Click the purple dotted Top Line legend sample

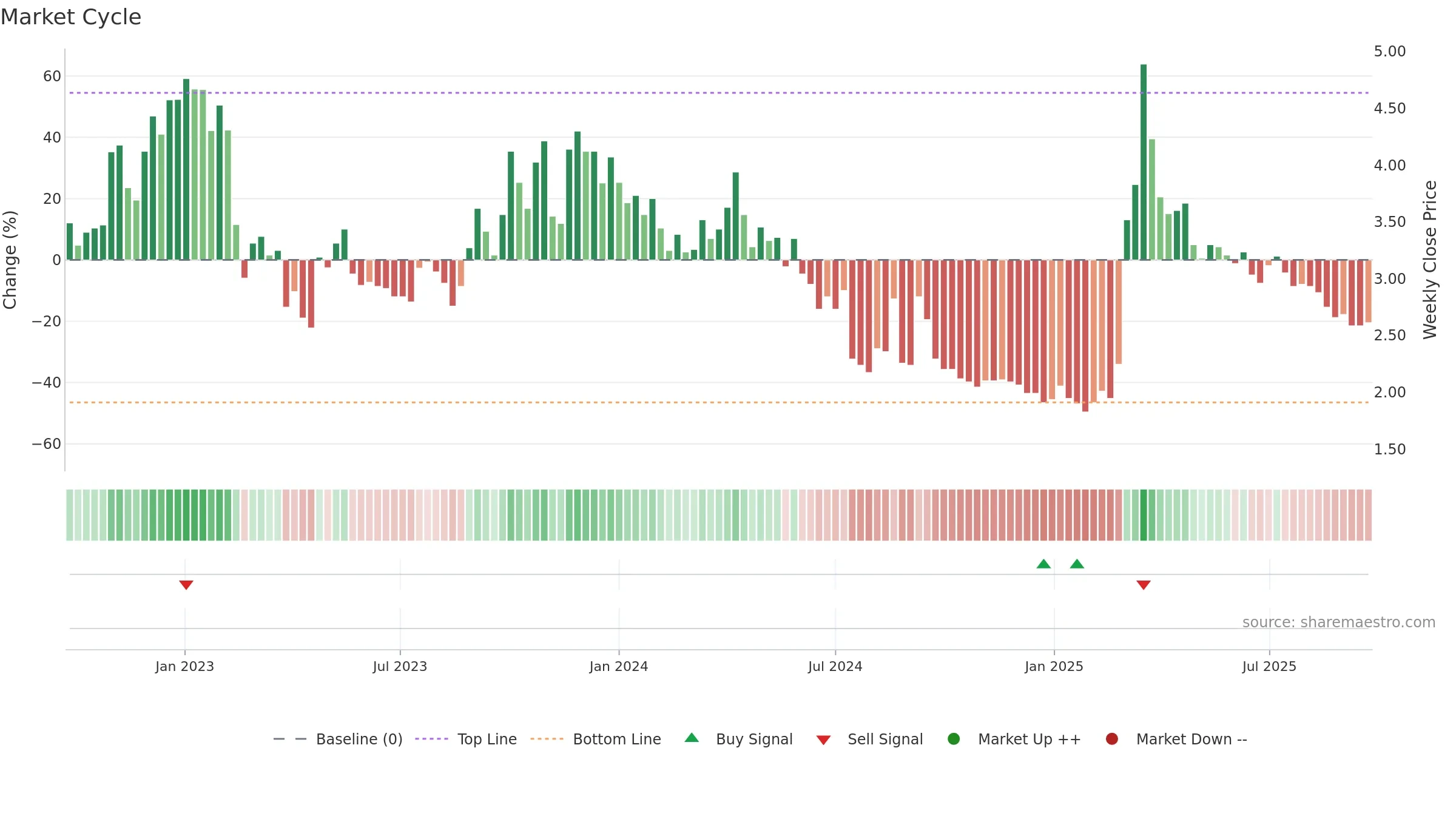(431, 739)
